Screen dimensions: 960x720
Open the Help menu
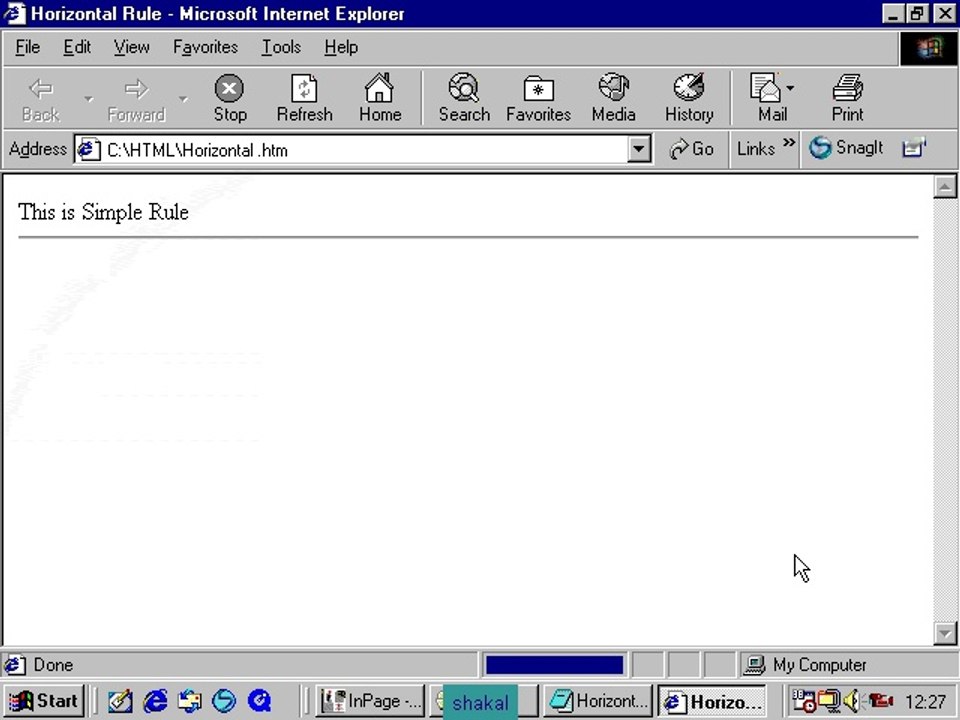pyautogui.click(x=341, y=47)
